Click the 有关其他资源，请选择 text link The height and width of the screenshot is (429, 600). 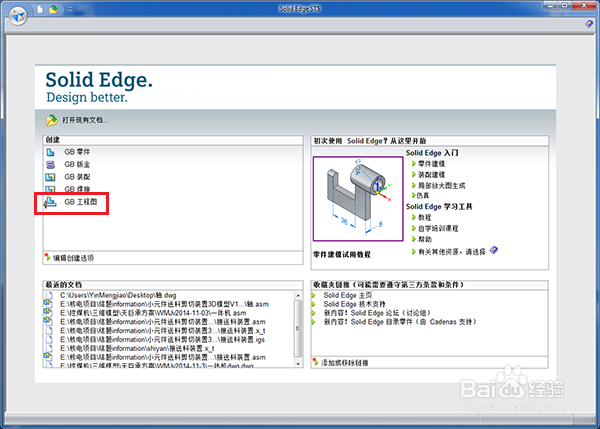pos(452,252)
